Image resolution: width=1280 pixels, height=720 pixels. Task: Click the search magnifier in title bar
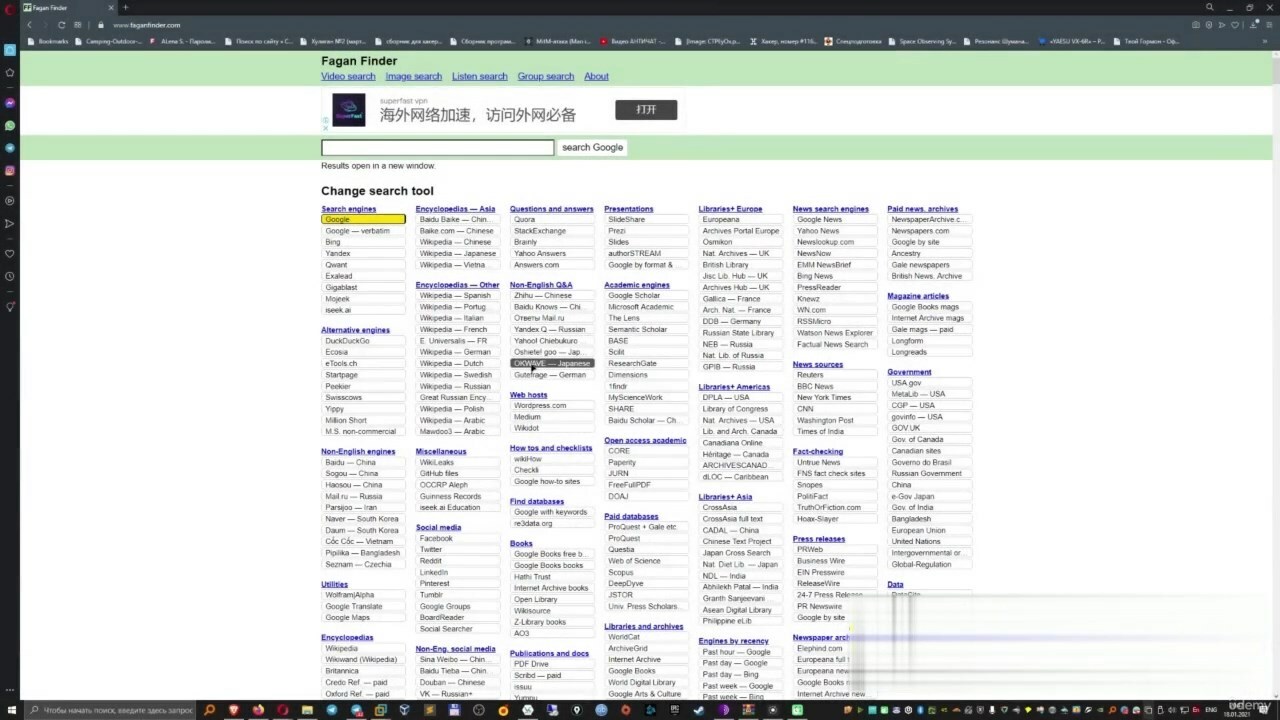[x=1209, y=7]
